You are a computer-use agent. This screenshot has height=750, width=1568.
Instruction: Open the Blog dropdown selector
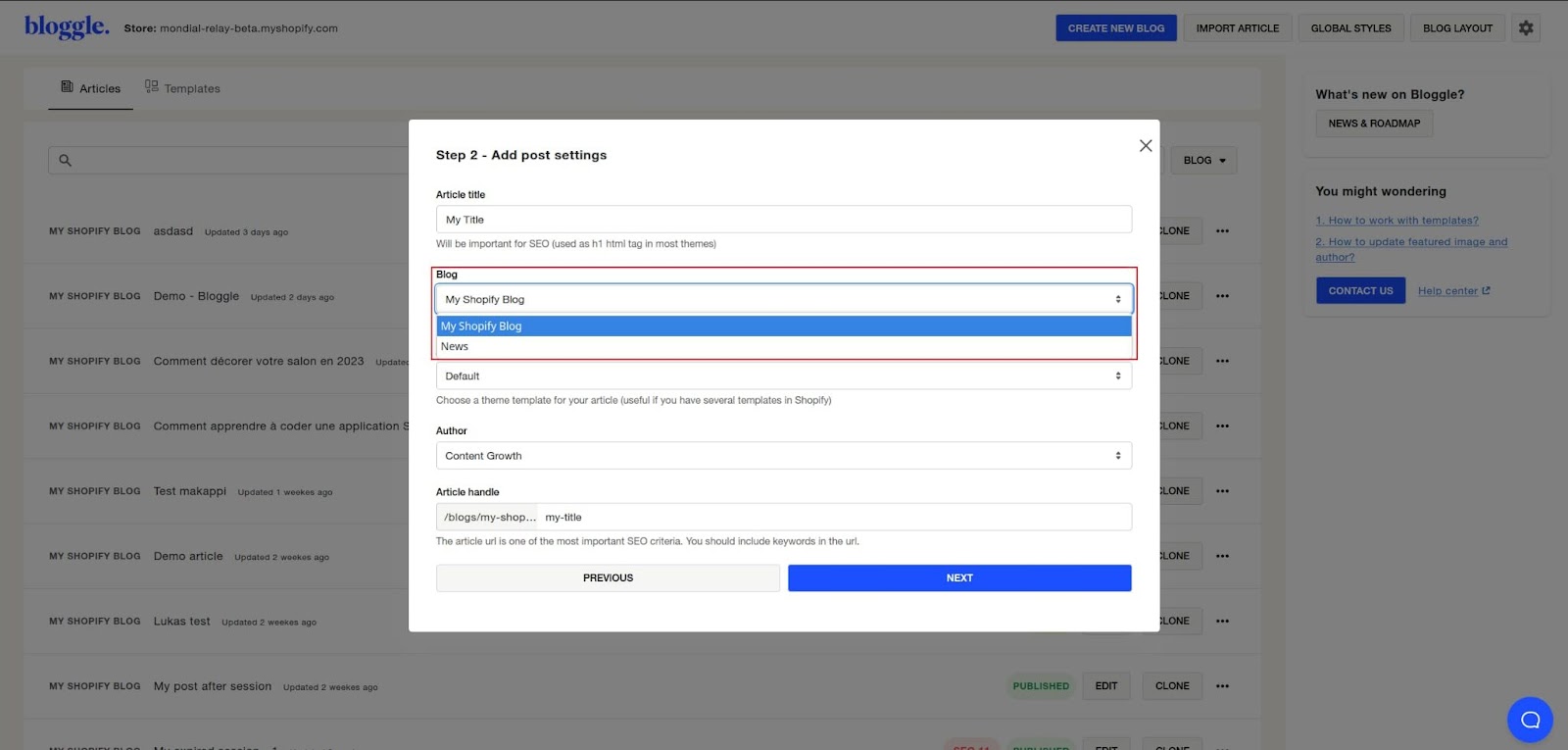[784, 299]
